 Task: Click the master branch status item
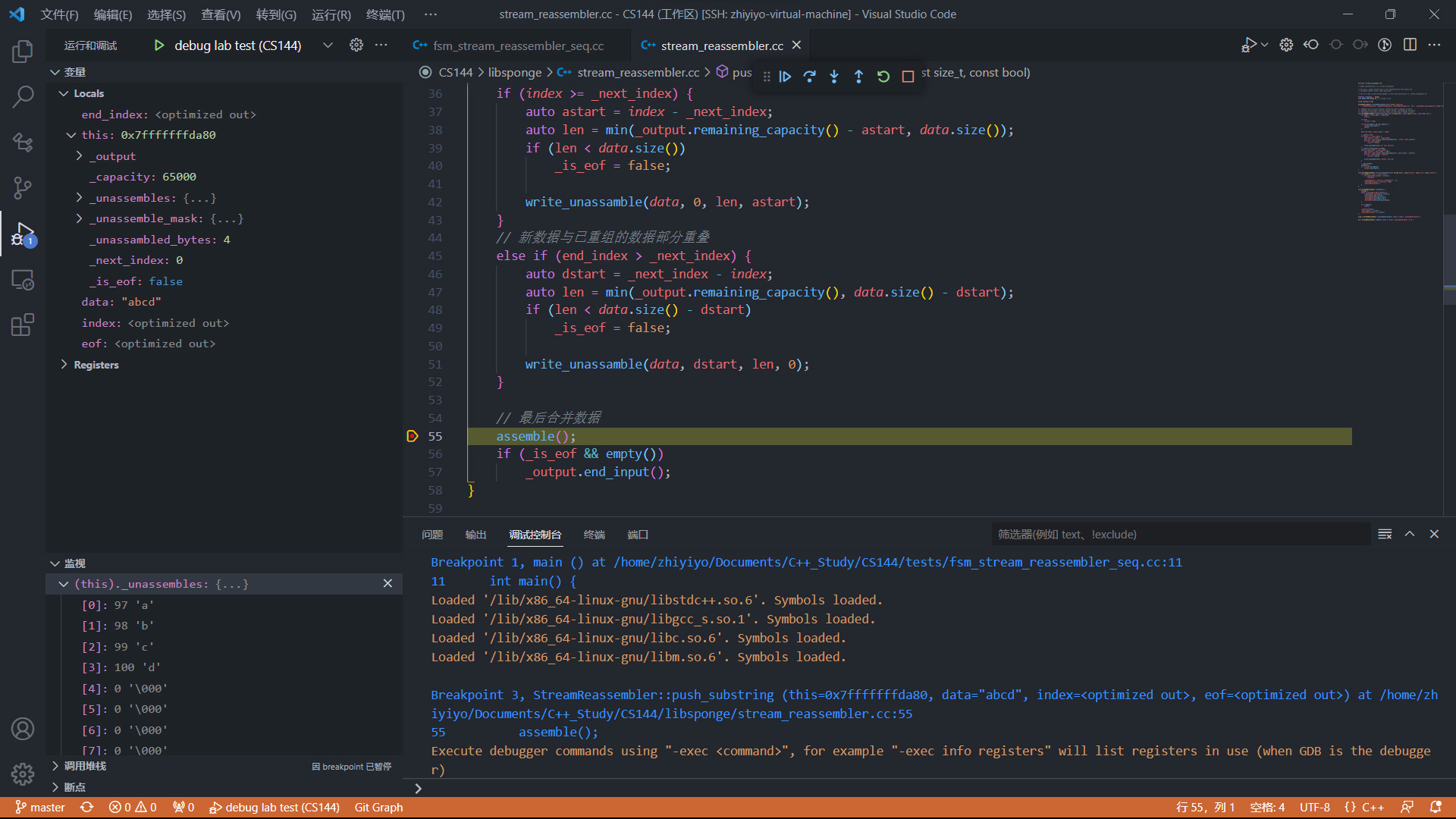[40, 808]
